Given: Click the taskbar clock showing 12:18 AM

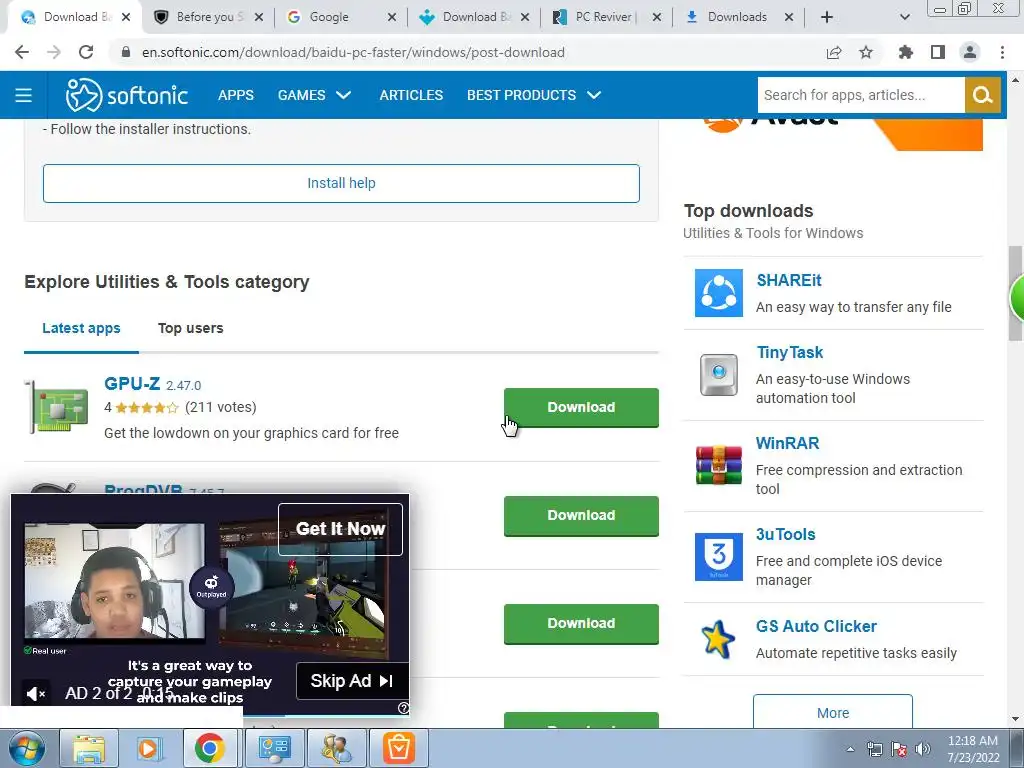Looking at the screenshot, I should tap(973, 749).
